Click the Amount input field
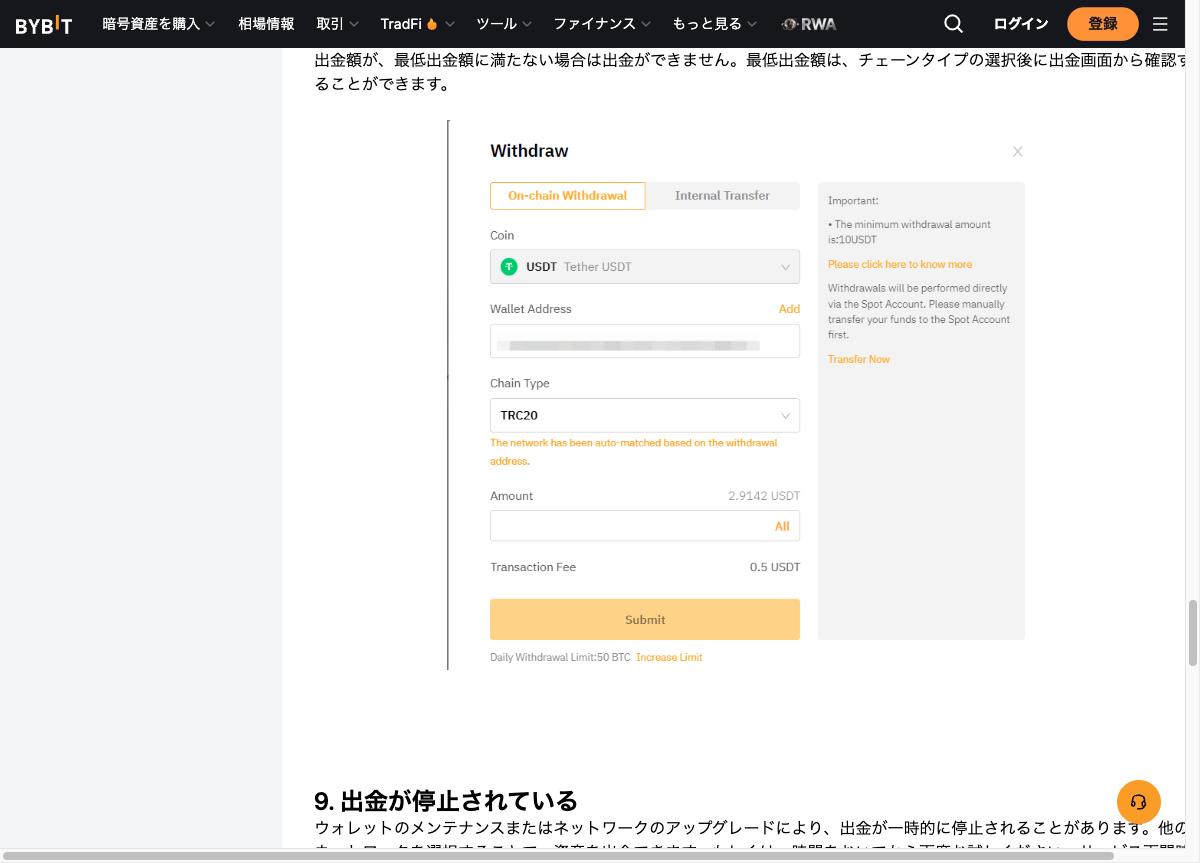 645,526
